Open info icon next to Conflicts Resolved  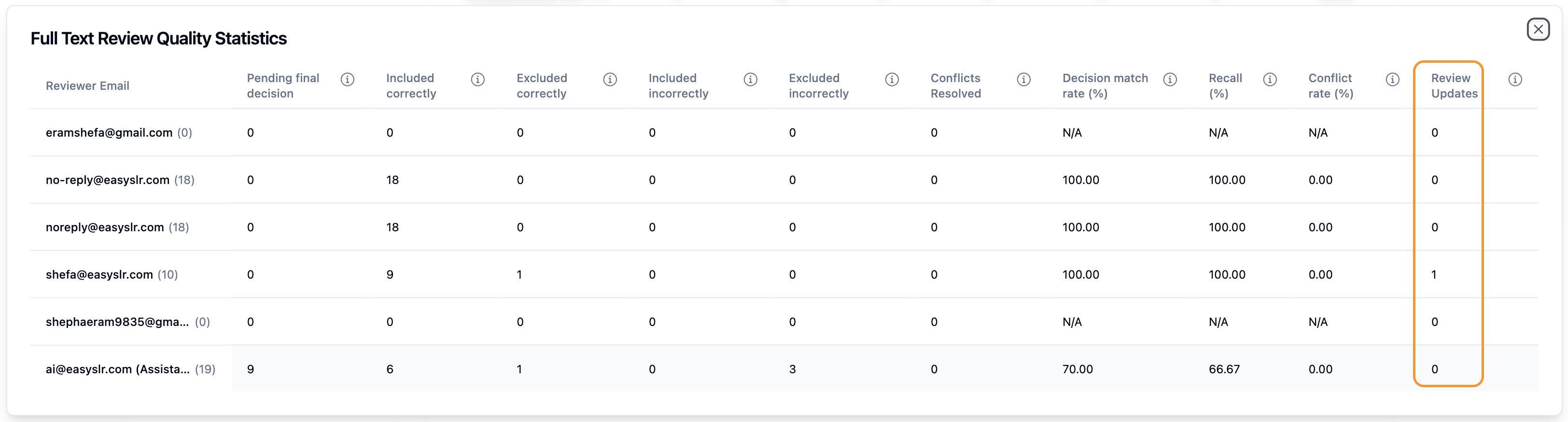[x=1024, y=79]
